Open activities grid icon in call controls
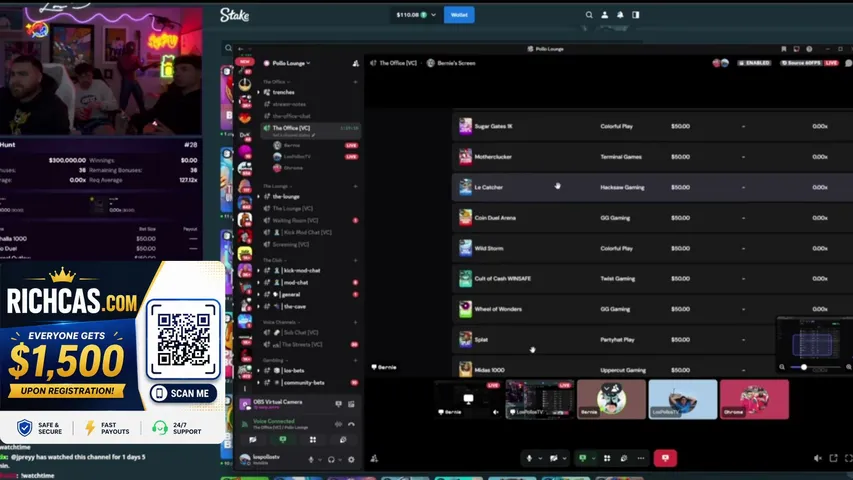The width and height of the screenshot is (853, 480). coord(607,458)
